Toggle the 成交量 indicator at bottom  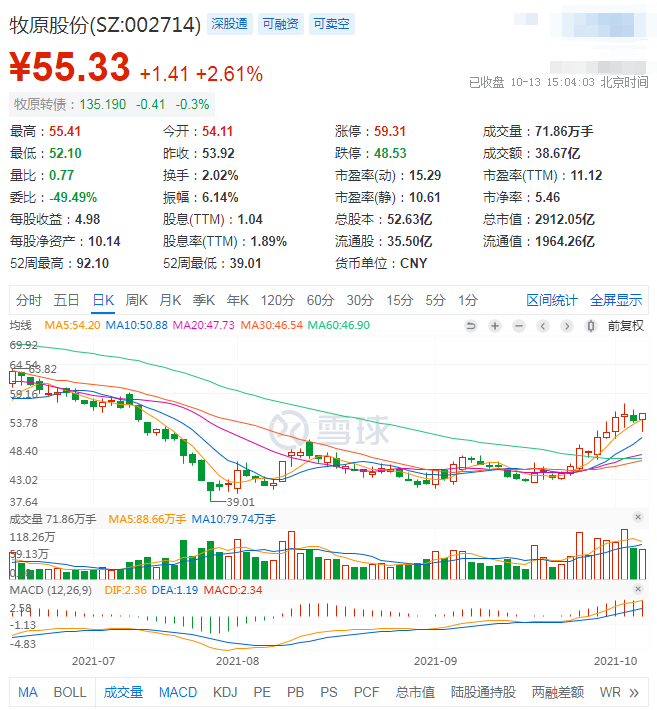pyautogui.click(x=123, y=693)
